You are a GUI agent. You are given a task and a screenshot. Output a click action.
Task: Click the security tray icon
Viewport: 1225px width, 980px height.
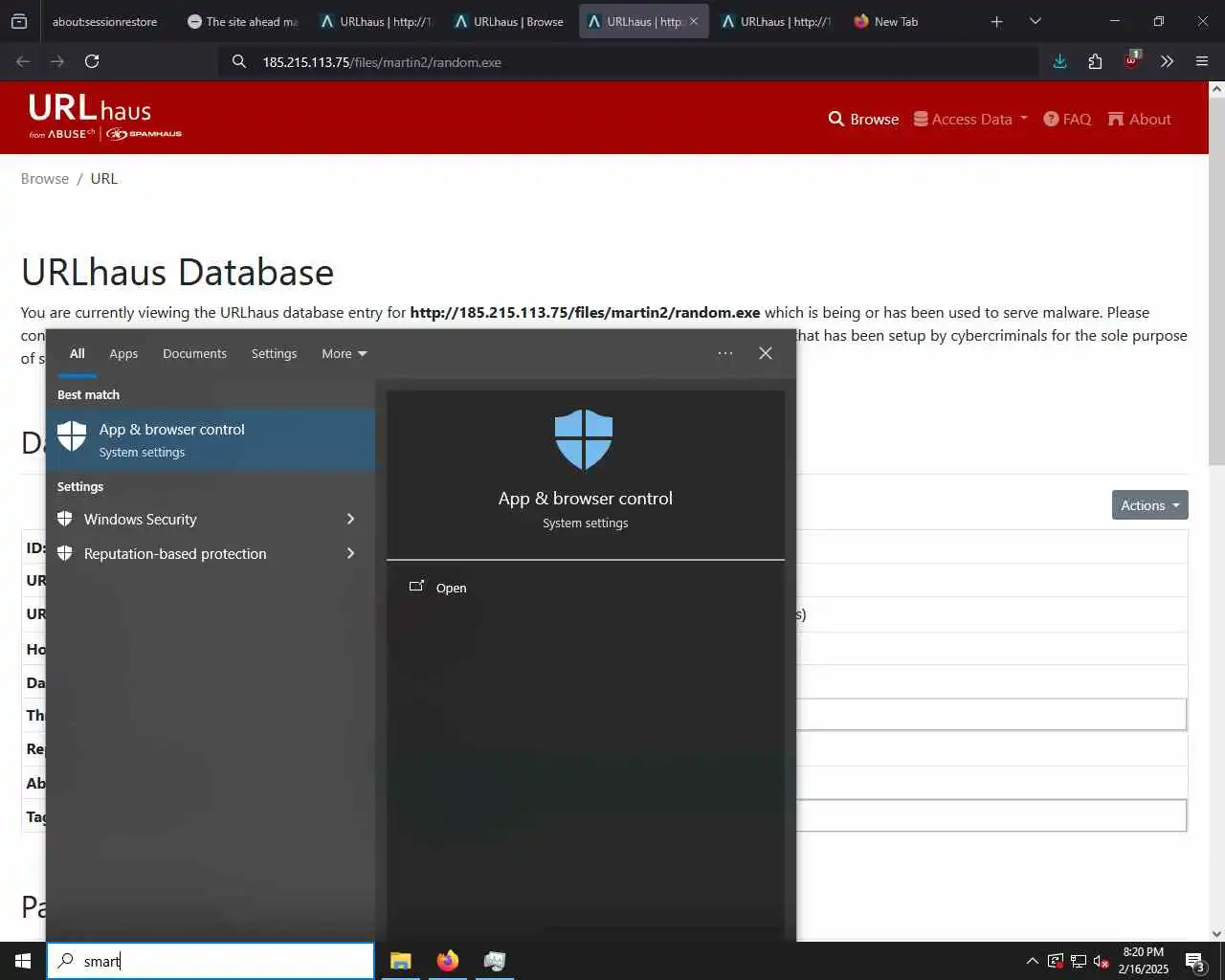[1056, 961]
